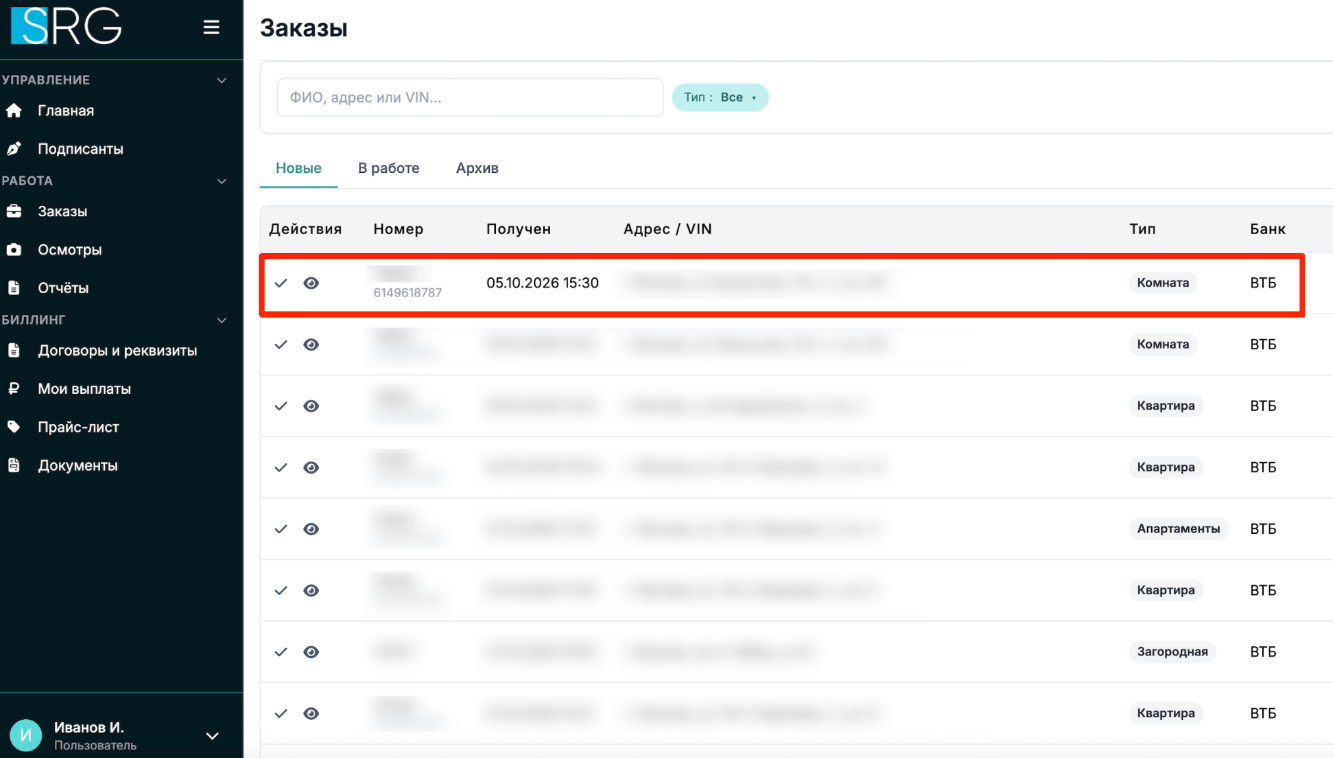
Task: Open the Подписанты page
Action: point(81,149)
